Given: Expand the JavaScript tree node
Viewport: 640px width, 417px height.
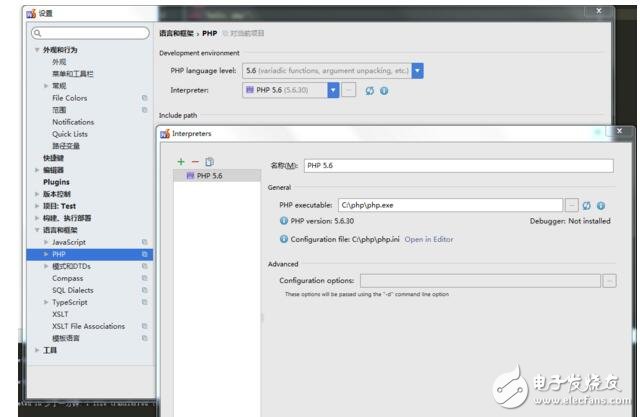Looking at the screenshot, I should tap(46, 242).
